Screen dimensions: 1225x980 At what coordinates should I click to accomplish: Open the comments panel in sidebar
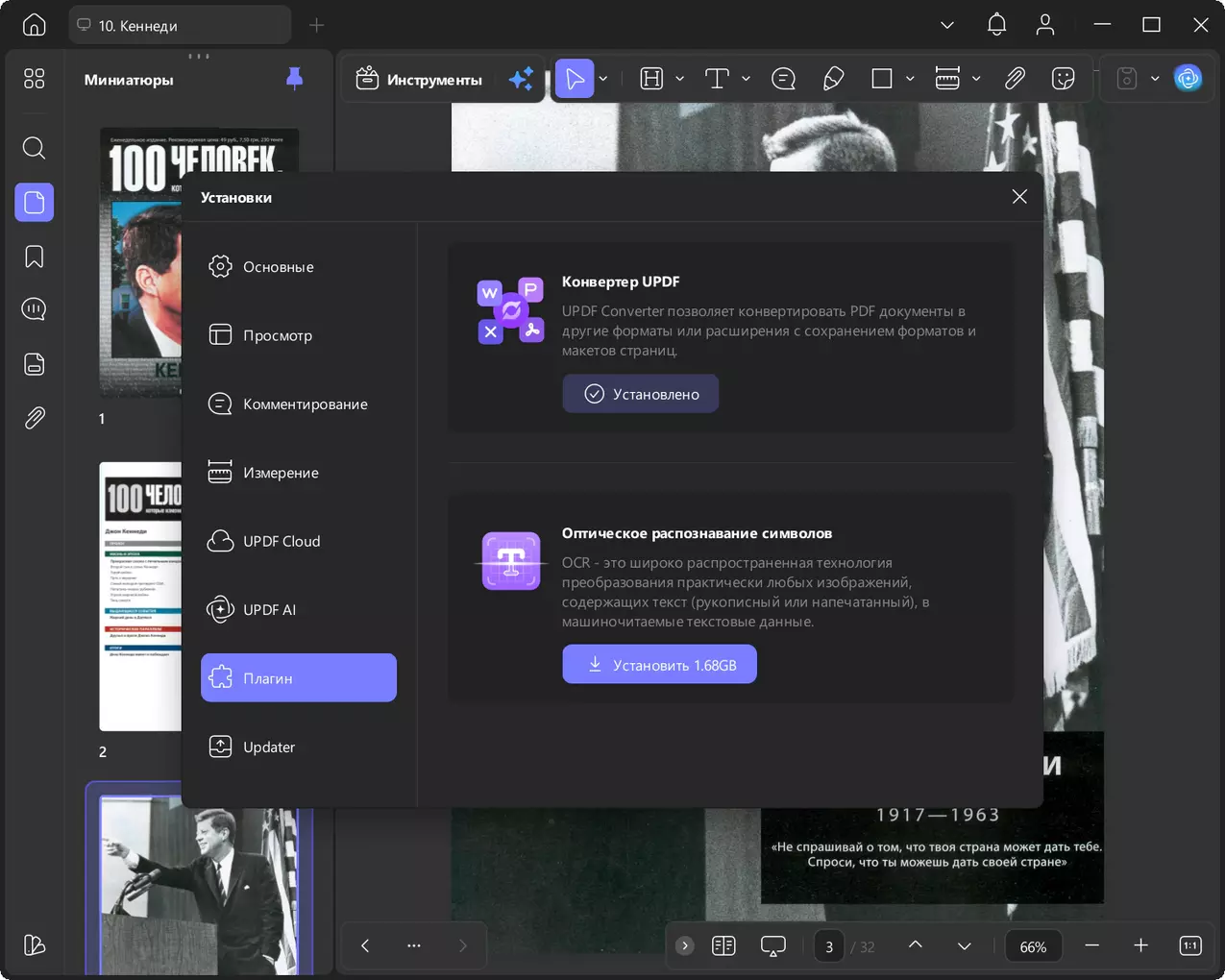pyautogui.click(x=35, y=309)
